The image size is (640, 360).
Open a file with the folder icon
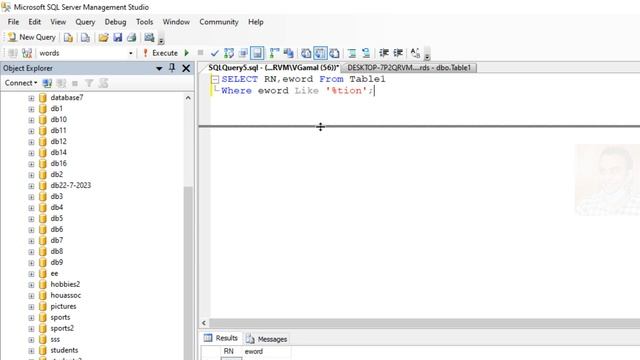click(x=103, y=38)
